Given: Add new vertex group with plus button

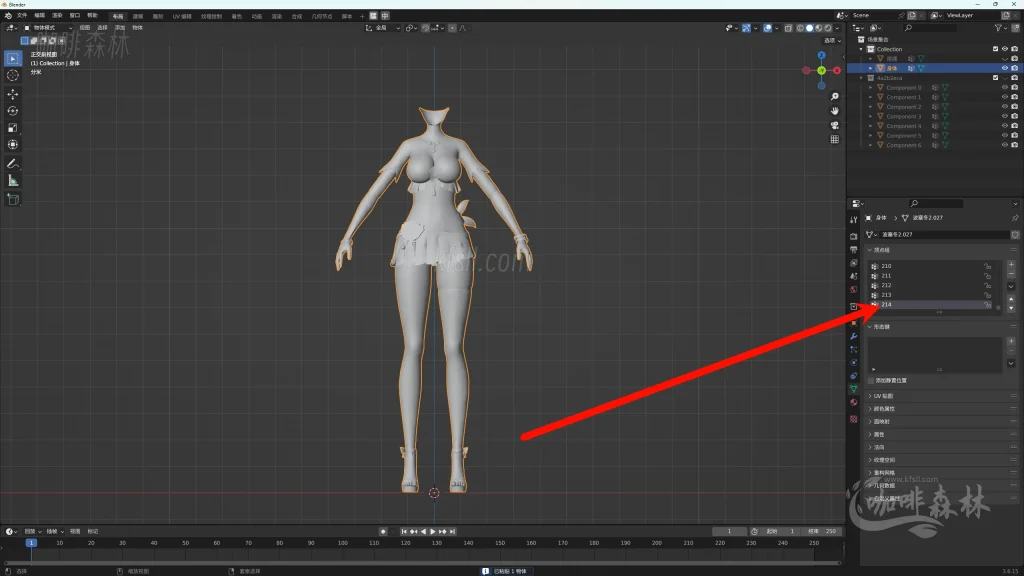Looking at the screenshot, I should point(1011,264).
